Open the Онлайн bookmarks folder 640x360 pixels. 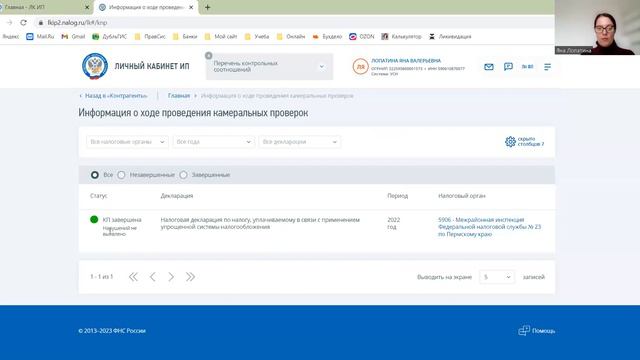[291, 36]
